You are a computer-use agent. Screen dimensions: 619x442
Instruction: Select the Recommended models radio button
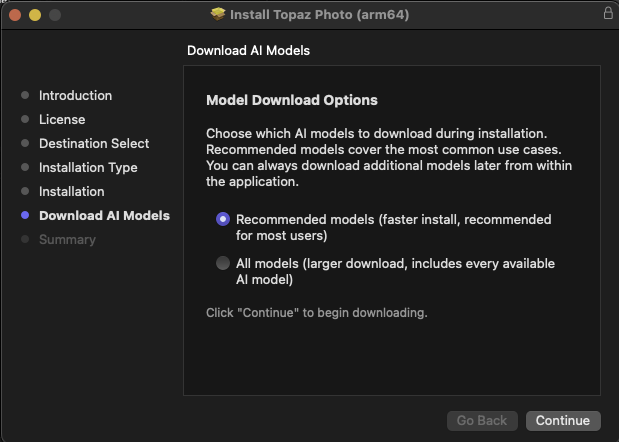(223, 219)
